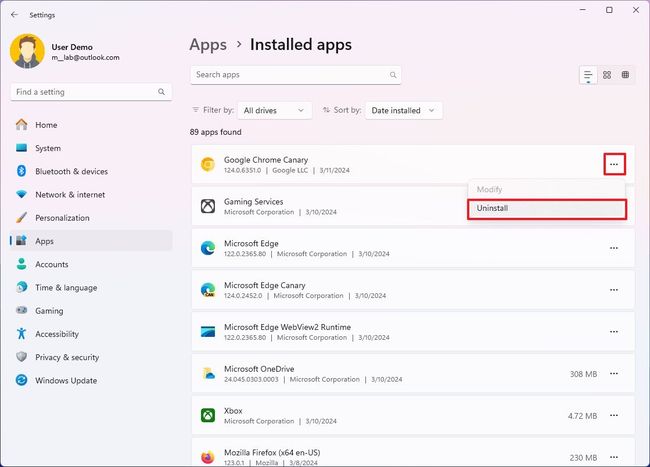Select Uninstall from the context menu
The height and width of the screenshot is (467, 650).
point(546,208)
